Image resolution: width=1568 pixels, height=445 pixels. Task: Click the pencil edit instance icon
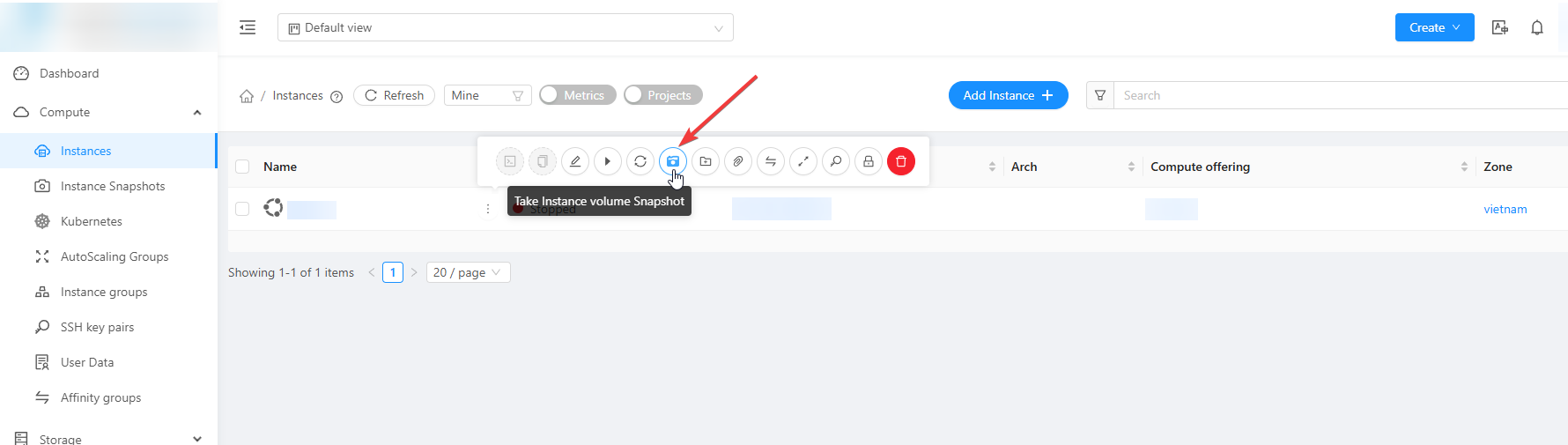pos(575,161)
